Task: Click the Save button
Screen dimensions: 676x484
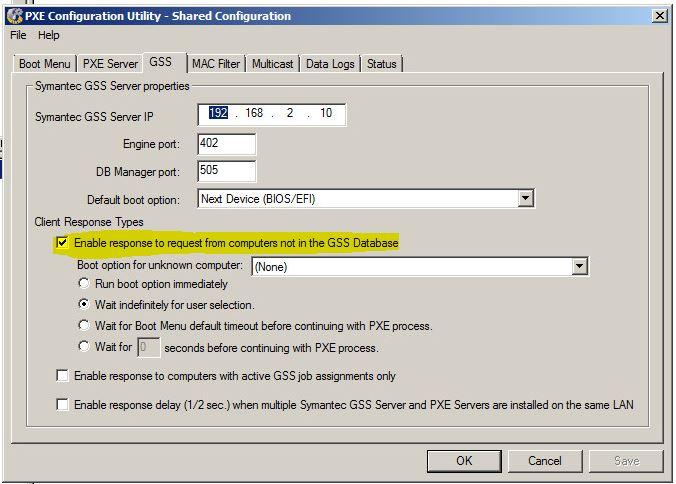Action: tap(626, 461)
